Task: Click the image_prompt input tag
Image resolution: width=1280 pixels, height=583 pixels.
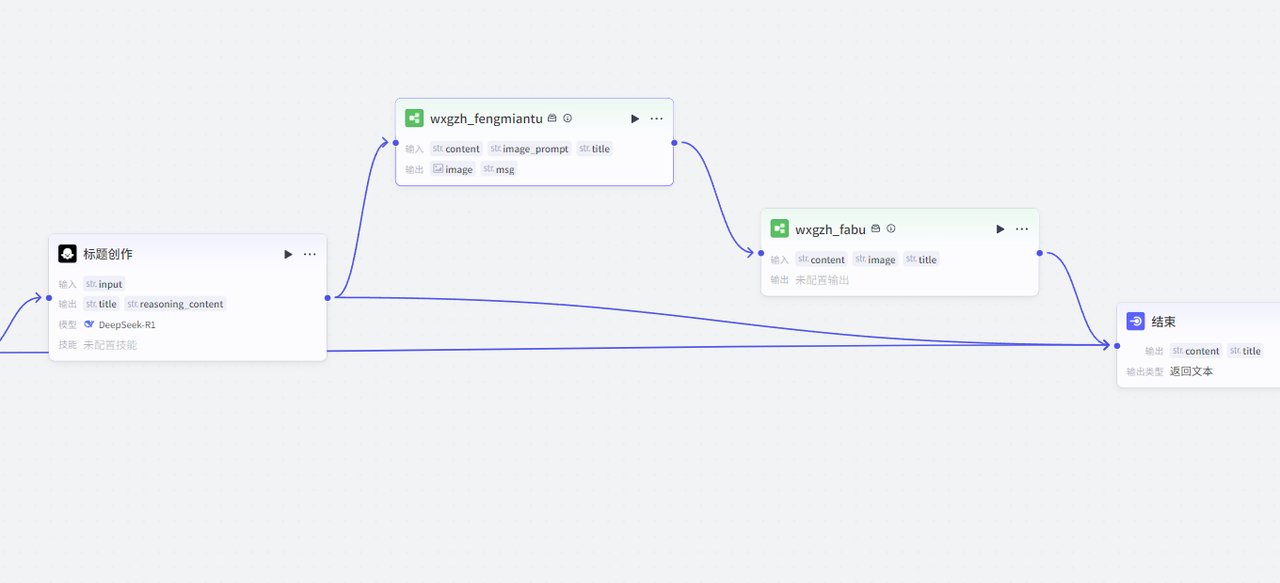Action: pos(529,149)
